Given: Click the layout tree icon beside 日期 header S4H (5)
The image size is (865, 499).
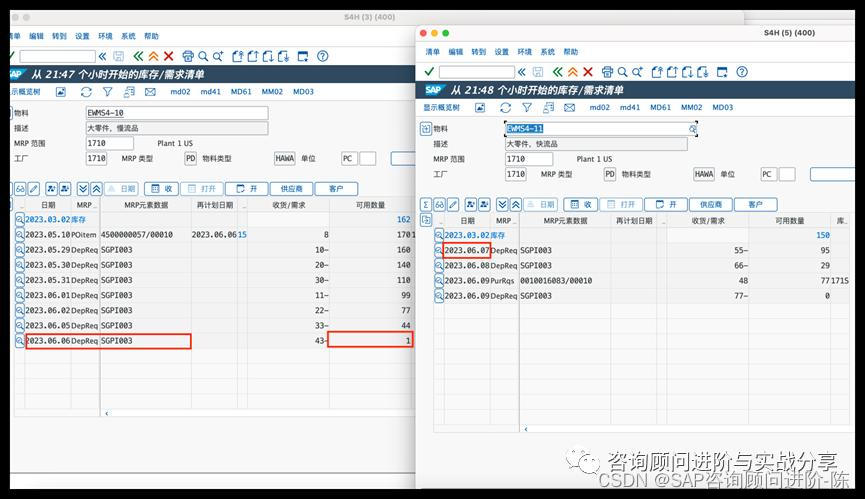Looking at the screenshot, I should pos(425,220).
